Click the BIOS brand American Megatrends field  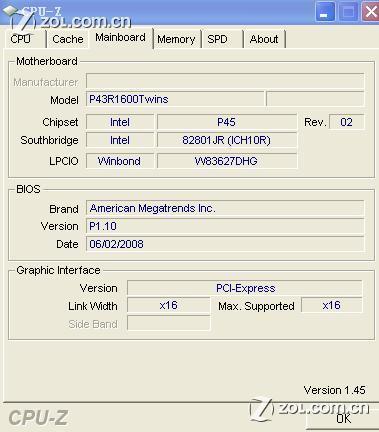click(225, 208)
